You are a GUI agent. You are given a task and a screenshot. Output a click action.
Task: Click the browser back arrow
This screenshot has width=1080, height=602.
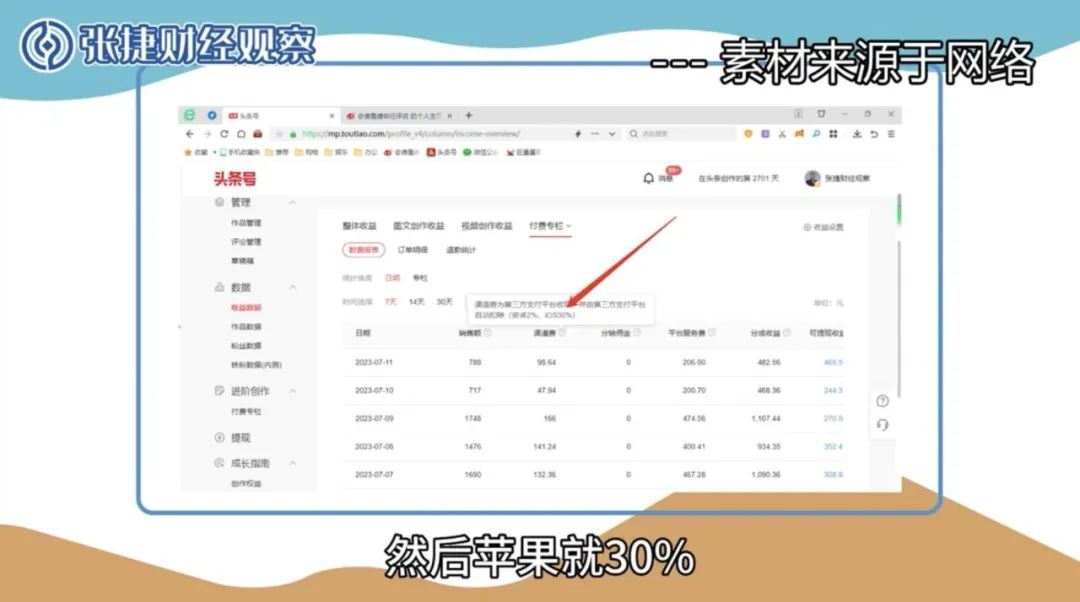click(x=190, y=134)
